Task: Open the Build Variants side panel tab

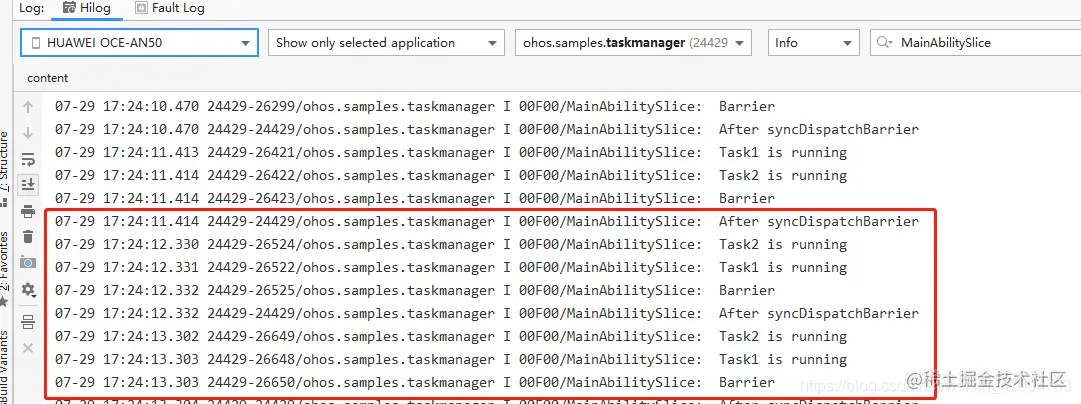Action: (x=4, y=369)
